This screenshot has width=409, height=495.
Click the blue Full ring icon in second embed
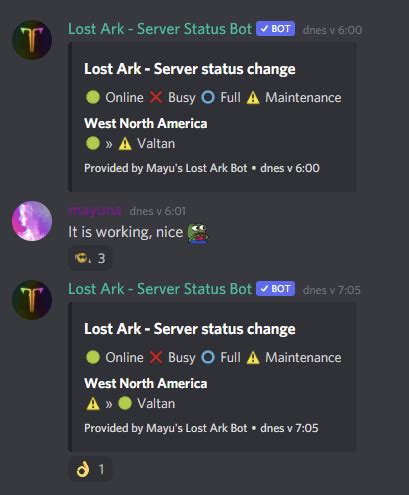[208, 357]
